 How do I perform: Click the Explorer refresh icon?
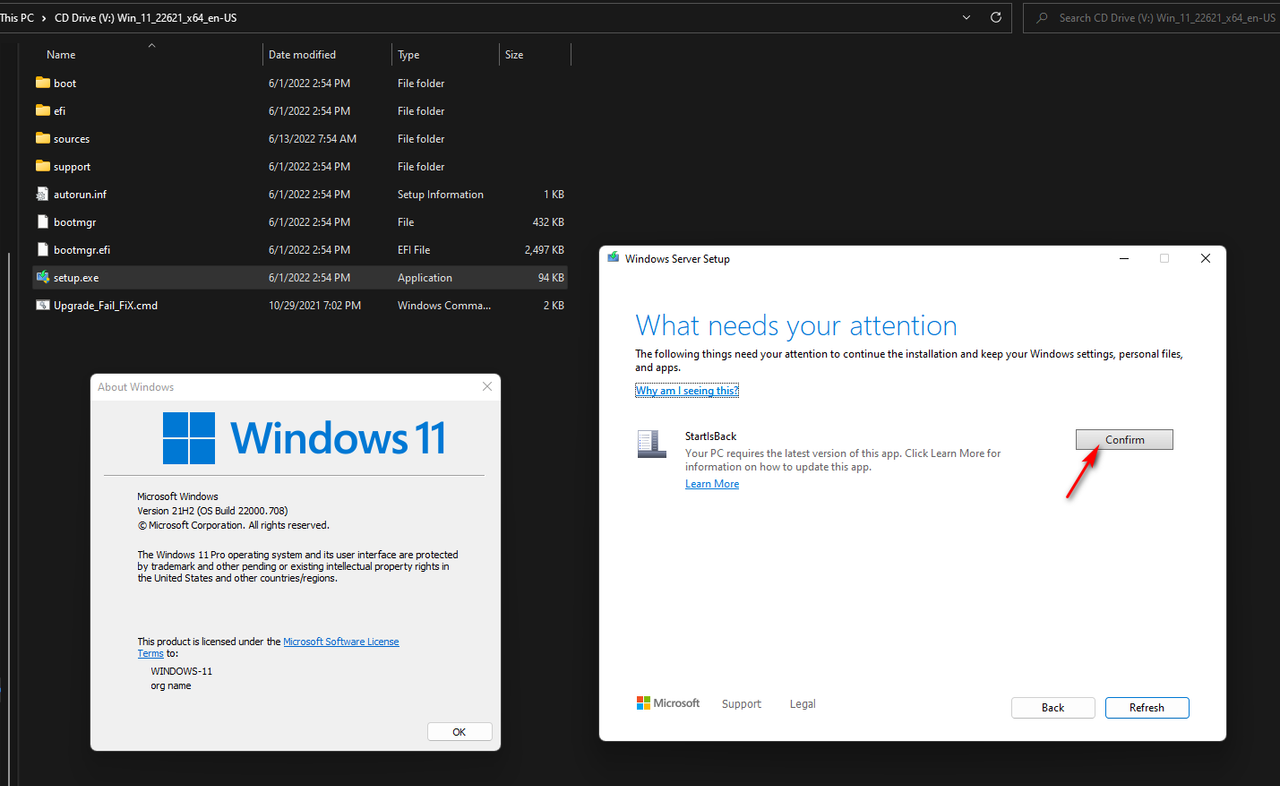click(x=995, y=18)
